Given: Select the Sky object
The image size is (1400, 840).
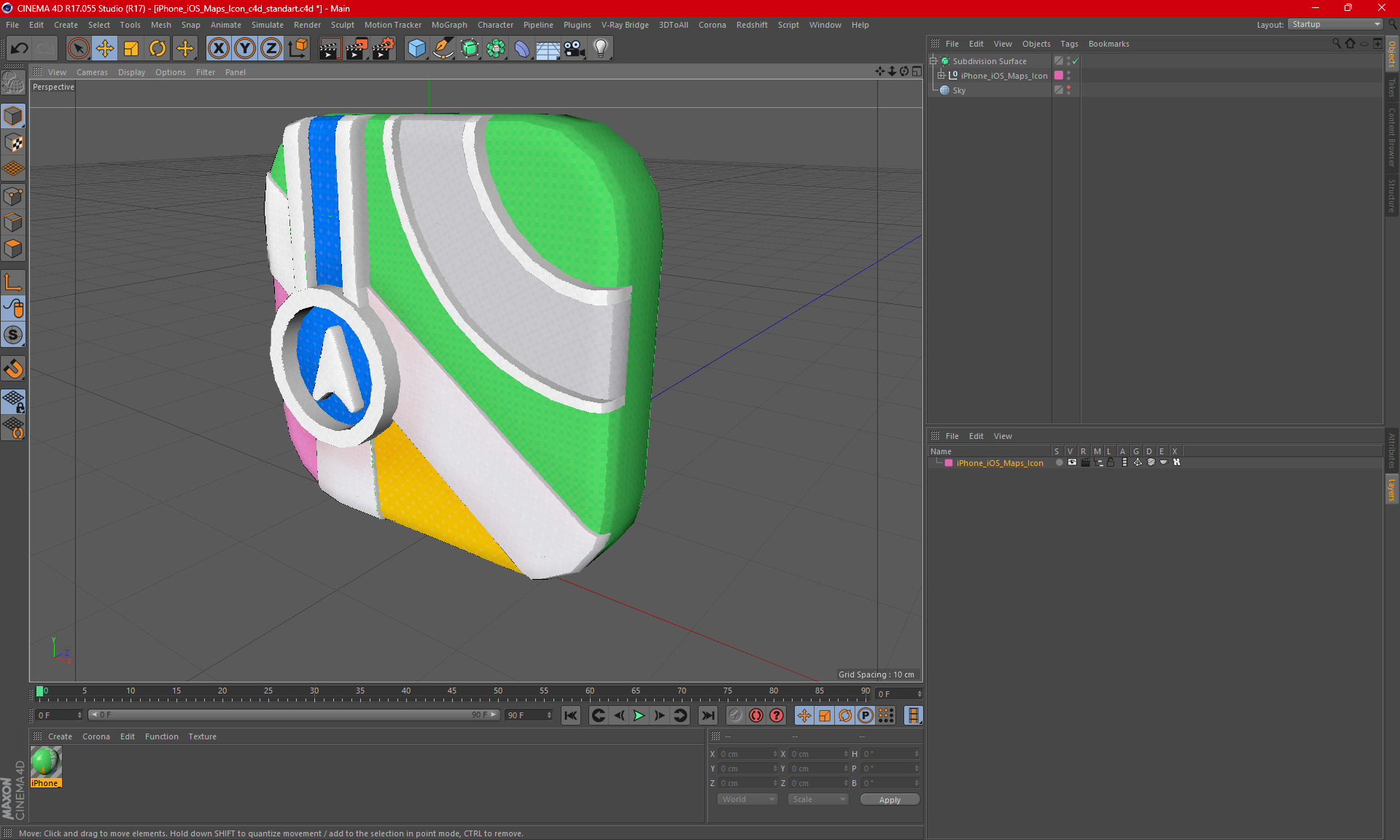Looking at the screenshot, I should (x=959, y=90).
